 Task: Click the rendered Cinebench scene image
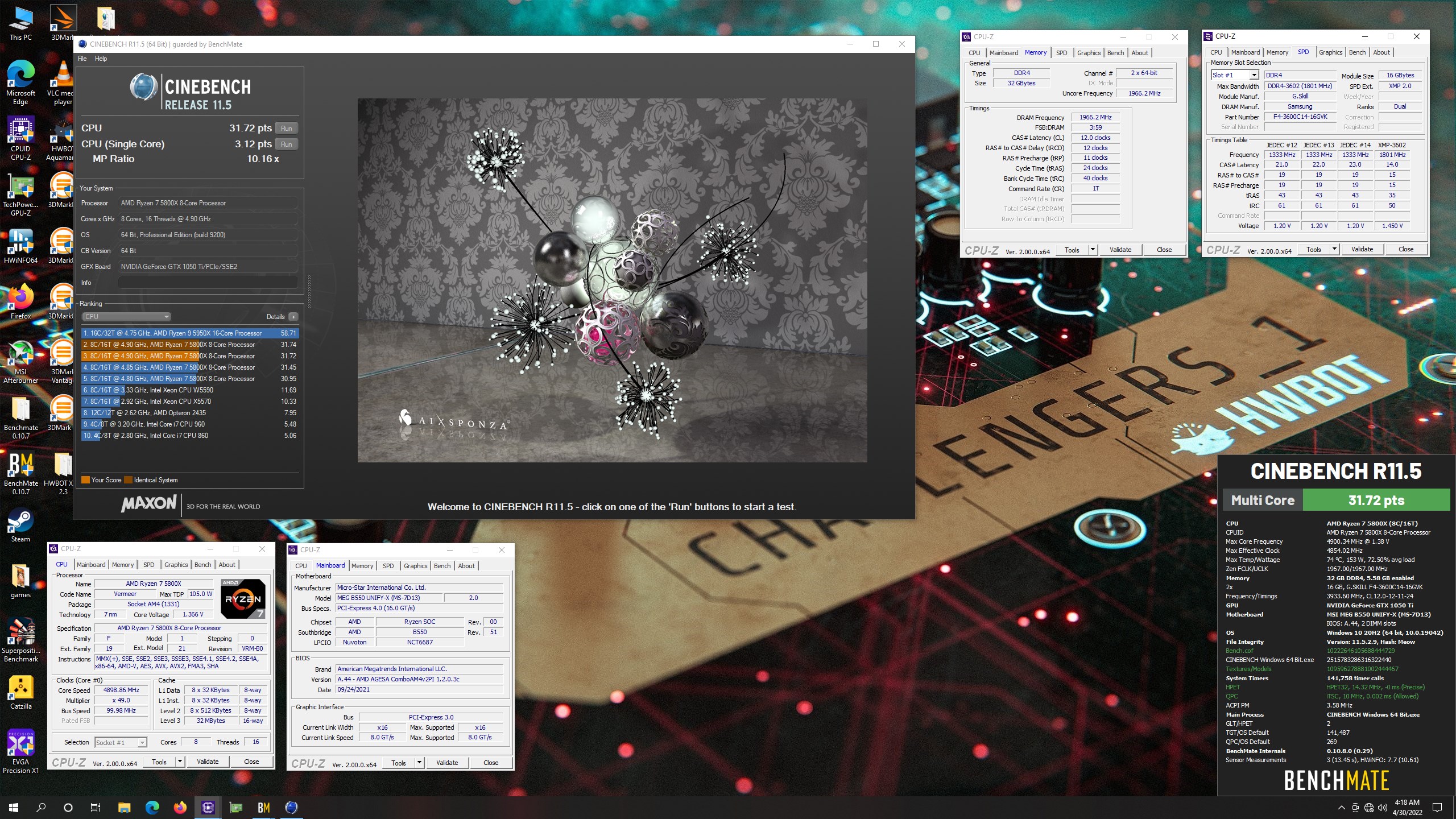612,280
